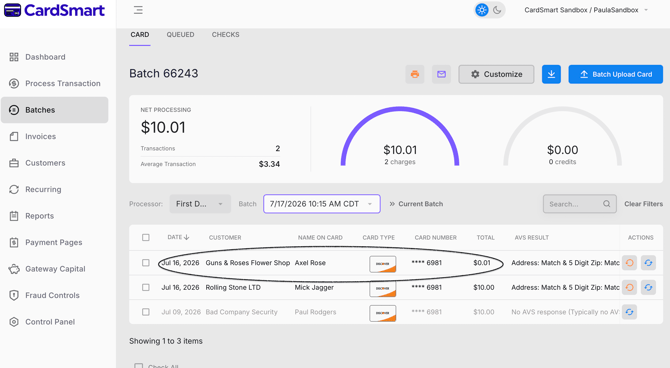
Task: Switch to dark mode moon icon
Action: [497, 10]
